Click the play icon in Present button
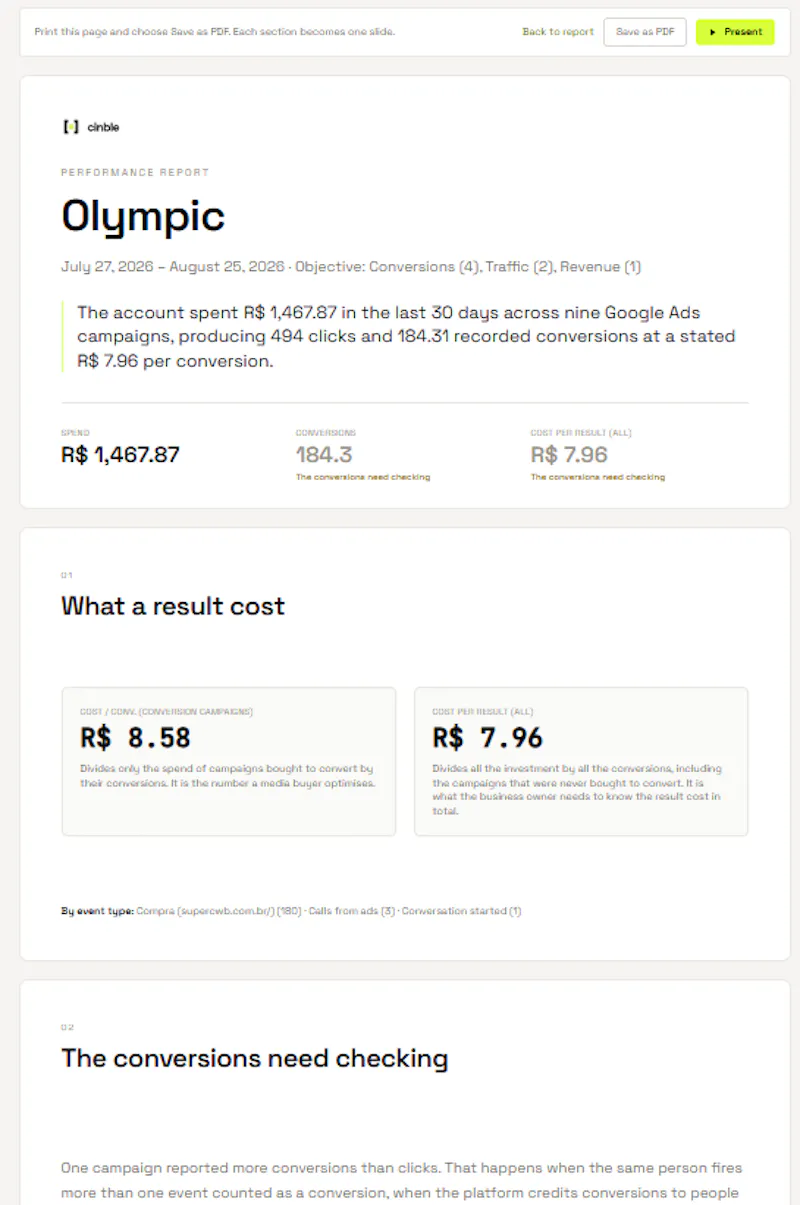The image size is (800, 1205). [x=712, y=32]
